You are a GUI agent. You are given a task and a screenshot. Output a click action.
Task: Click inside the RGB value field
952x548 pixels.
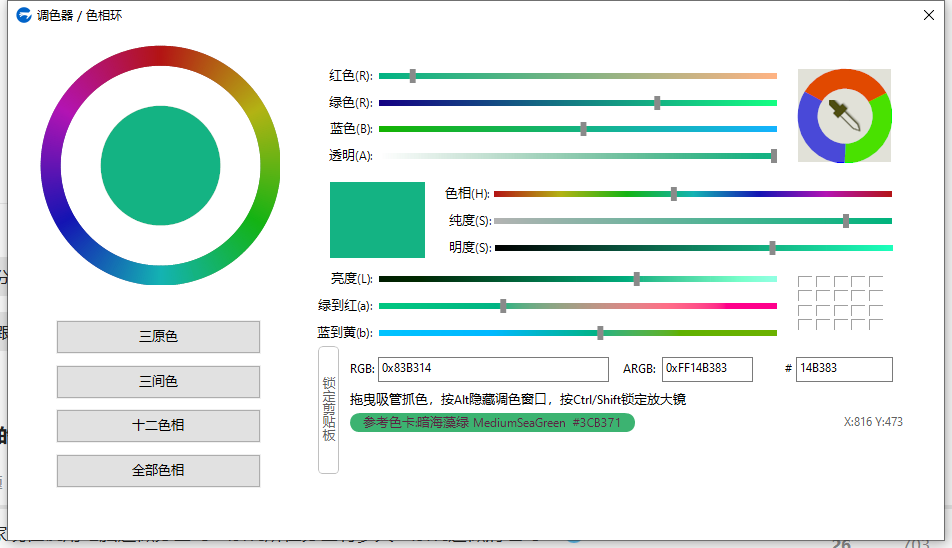tap(492, 369)
